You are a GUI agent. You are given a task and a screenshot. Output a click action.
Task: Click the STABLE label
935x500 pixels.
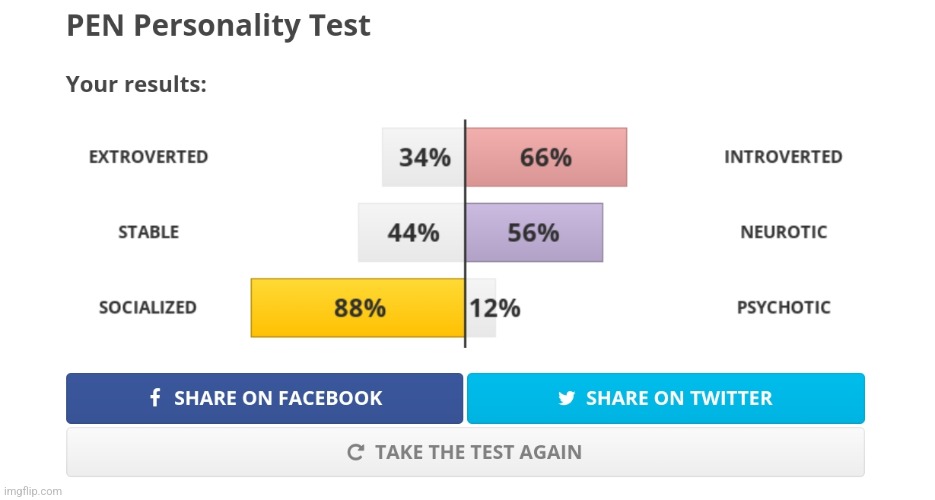click(148, 232)
